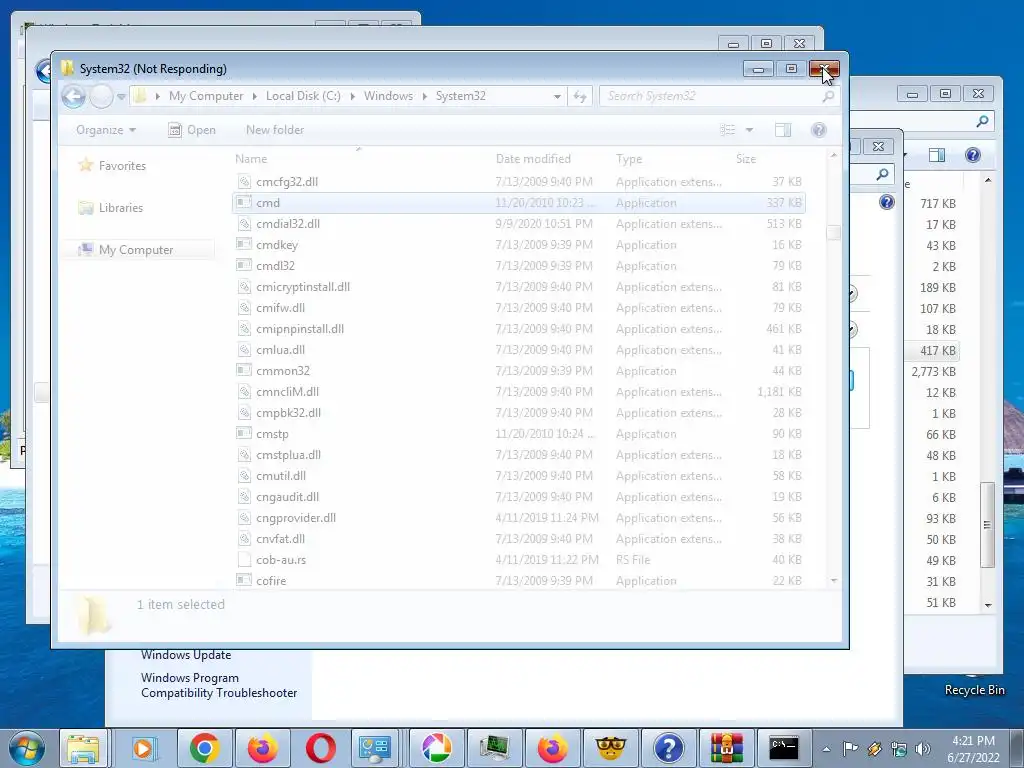The width and height of the screenshot is (1024, 768).
Task: Click the scroll down arrow in System32 file list
Action: (833, 581)
